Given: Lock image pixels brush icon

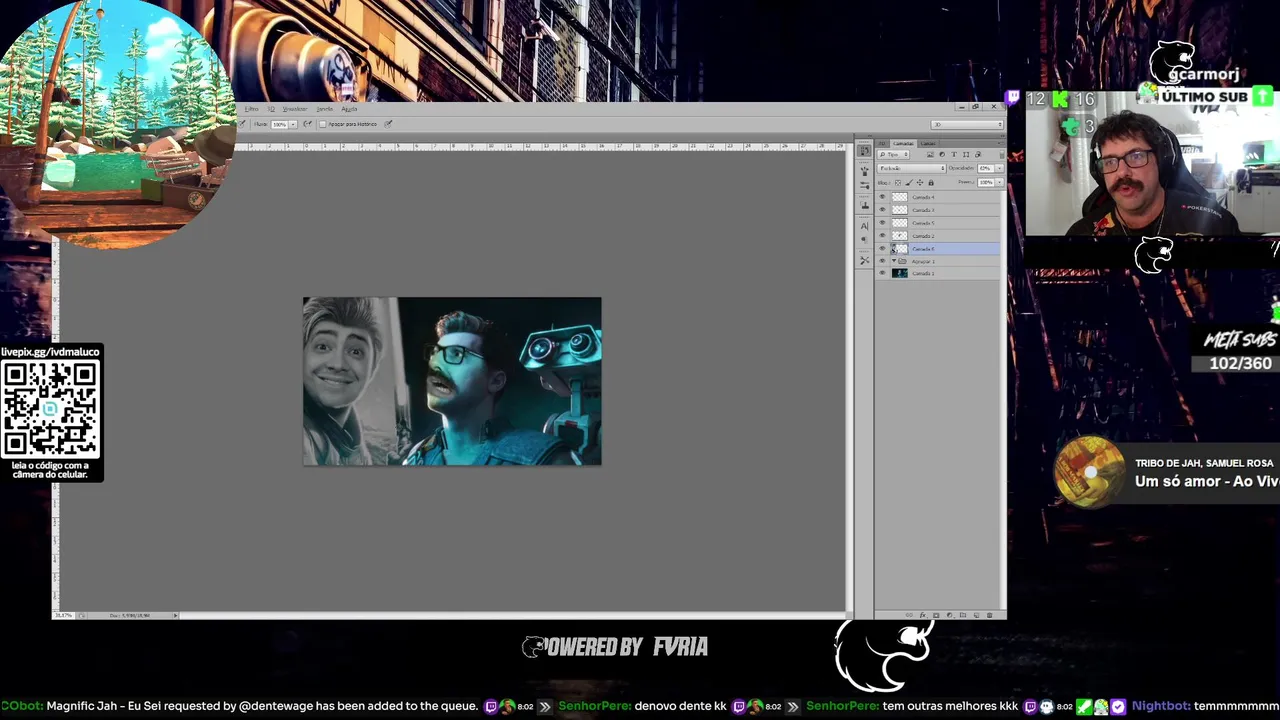Looking at the screenshot, I should (909, 183).
